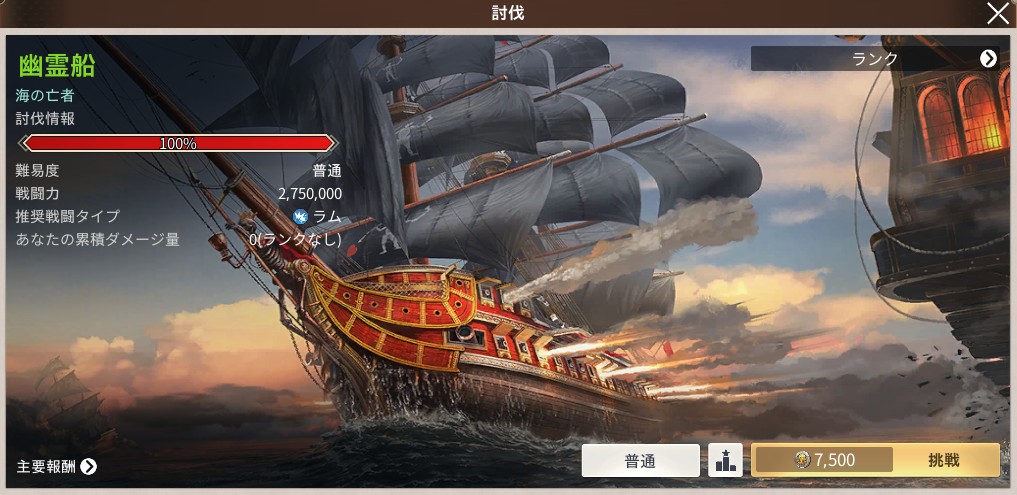Click the 討伐情報 label
Image resolution: width=1017 pixels, height=495 pixels.
click(x=45, y=119)
